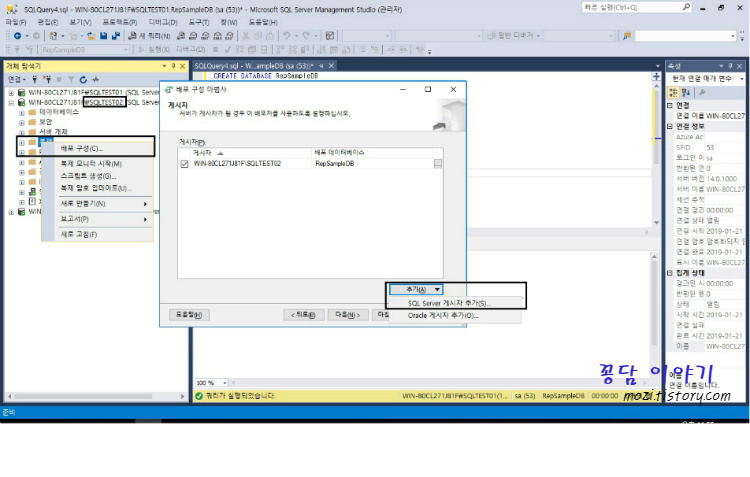Click the split editor icon above scrollbar

tap(656, 77)
